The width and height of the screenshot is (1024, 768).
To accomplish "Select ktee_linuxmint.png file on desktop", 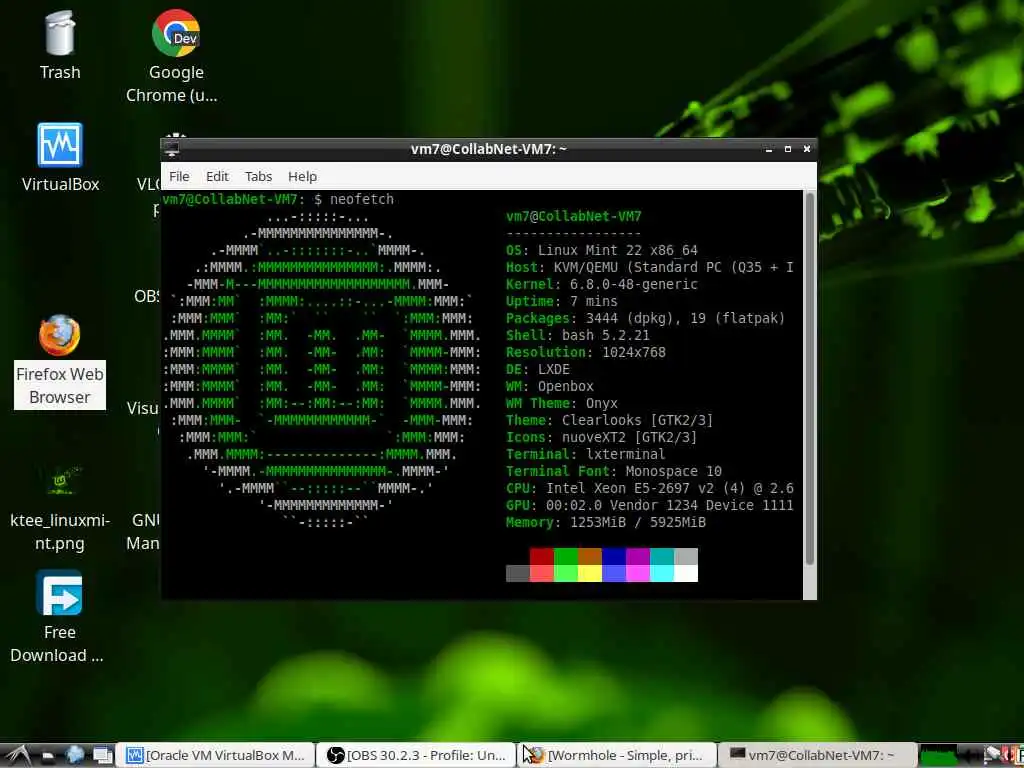I will click(60, 508).
